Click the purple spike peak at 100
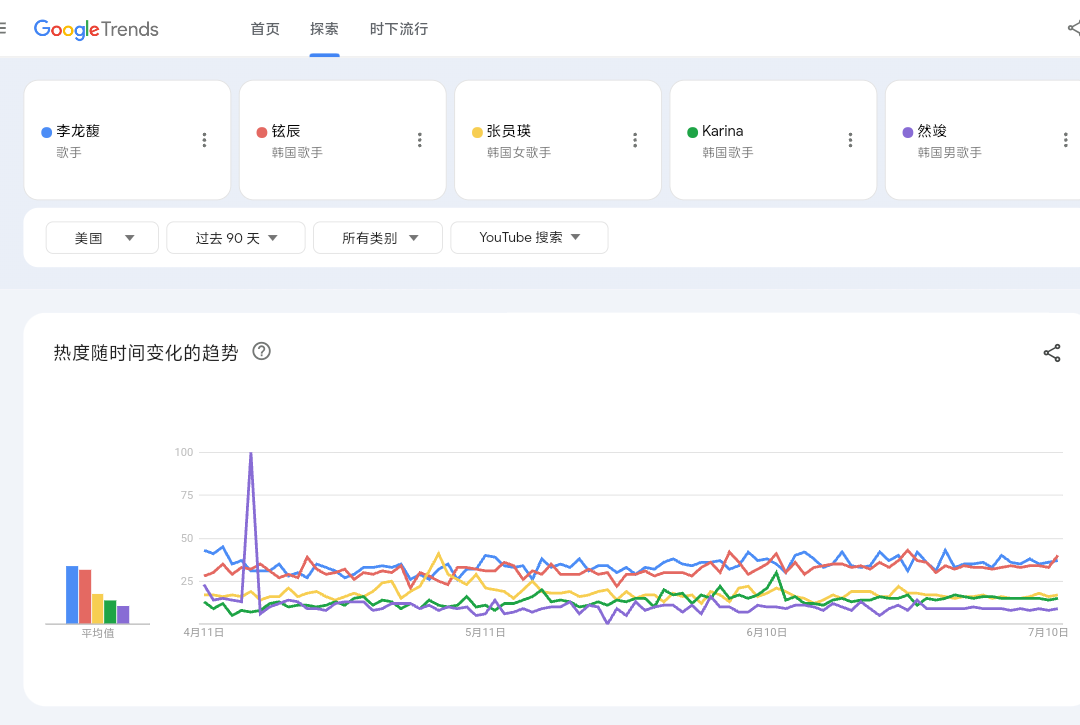 pos(251,454)
